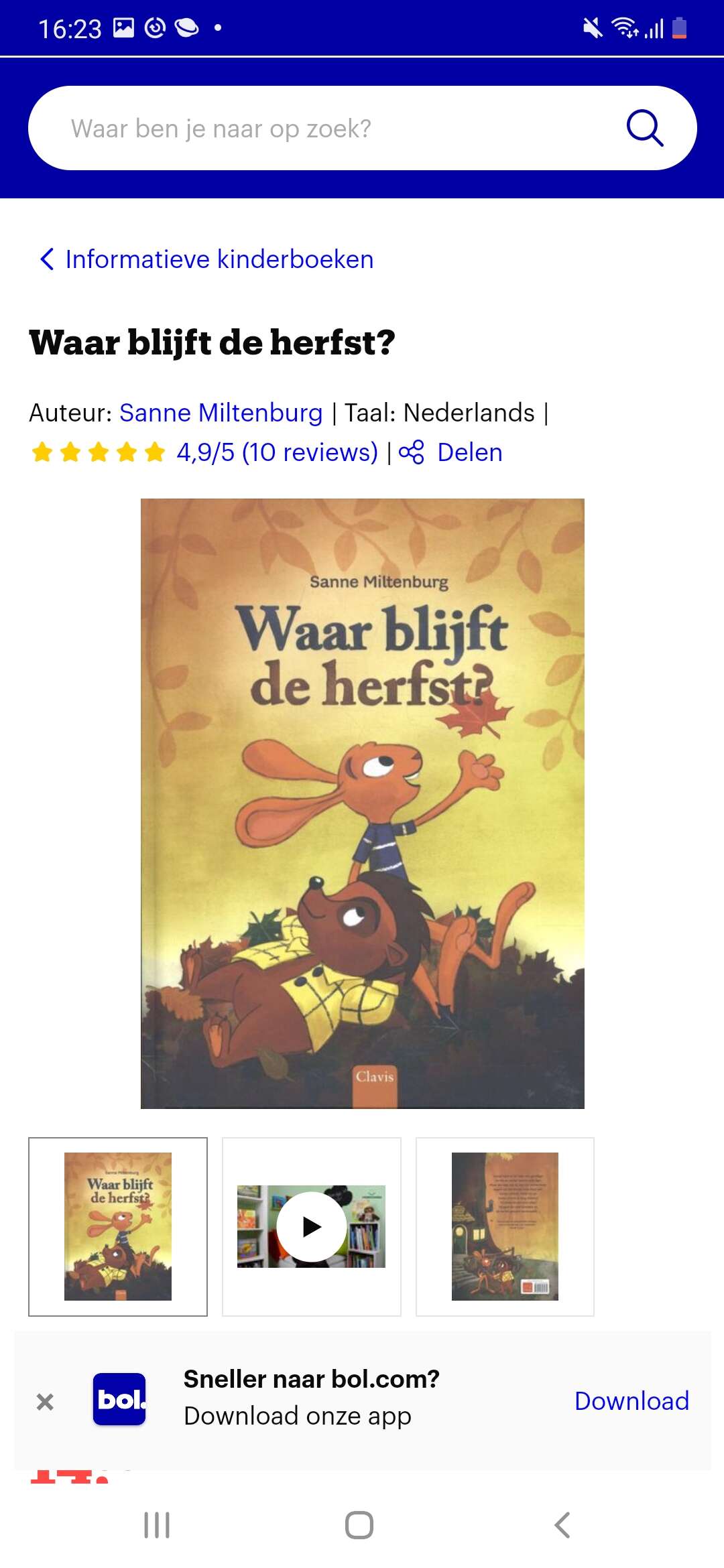This screenshot has height=1568, width=724.
Task: Tap the Delen share link
Action: [x=470, y=452]
